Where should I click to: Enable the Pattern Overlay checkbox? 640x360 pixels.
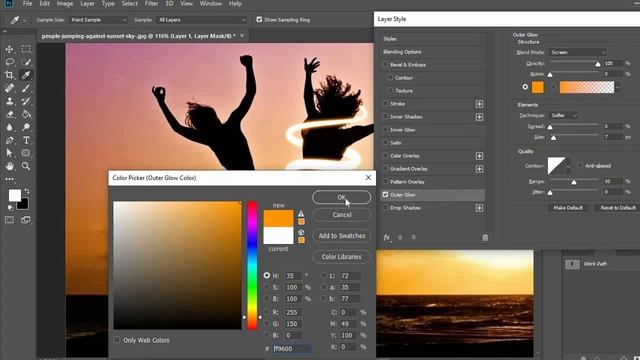click(x=385, y=182)
